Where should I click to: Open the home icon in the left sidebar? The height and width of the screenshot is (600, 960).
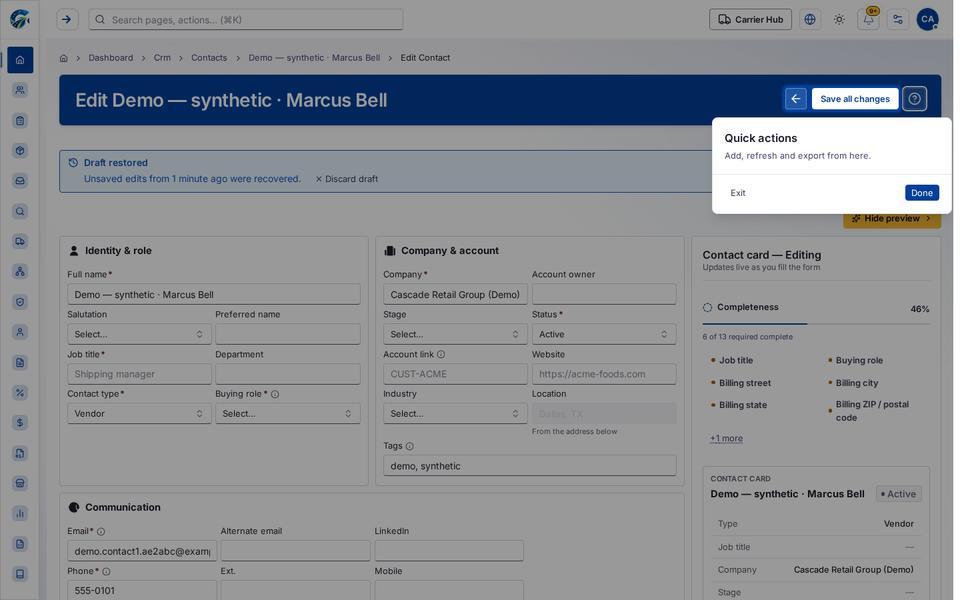click(20, 60)
